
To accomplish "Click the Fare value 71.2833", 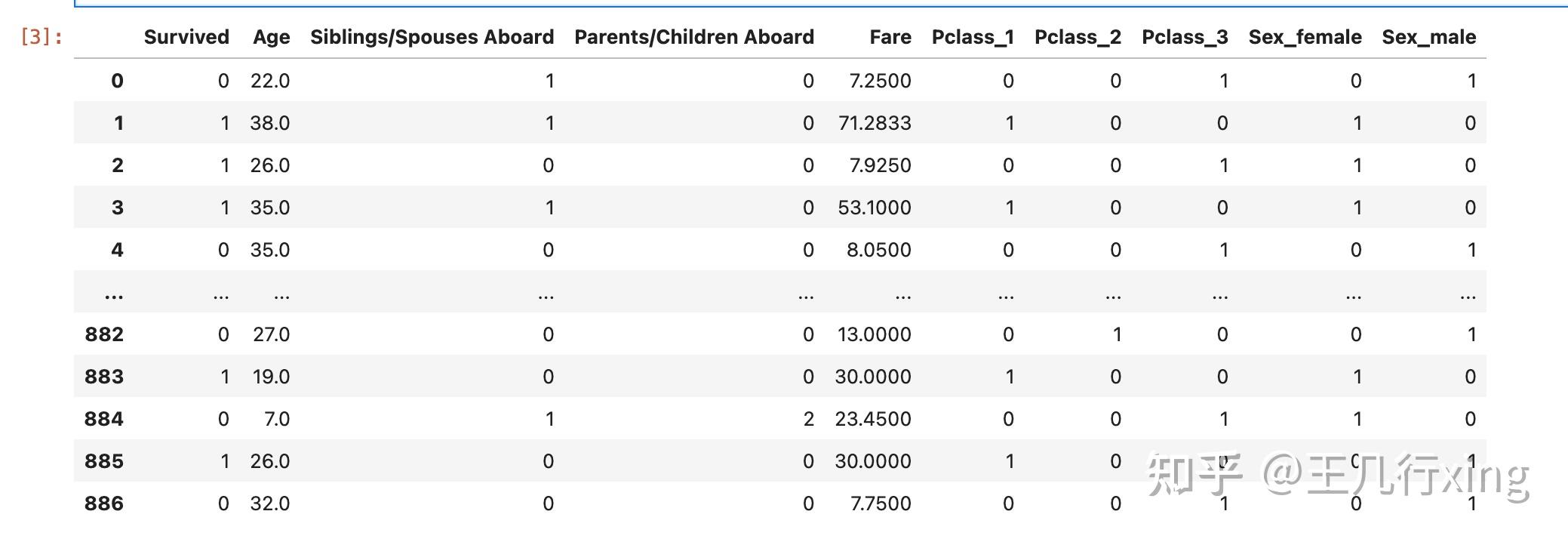I will pos(874,123).
